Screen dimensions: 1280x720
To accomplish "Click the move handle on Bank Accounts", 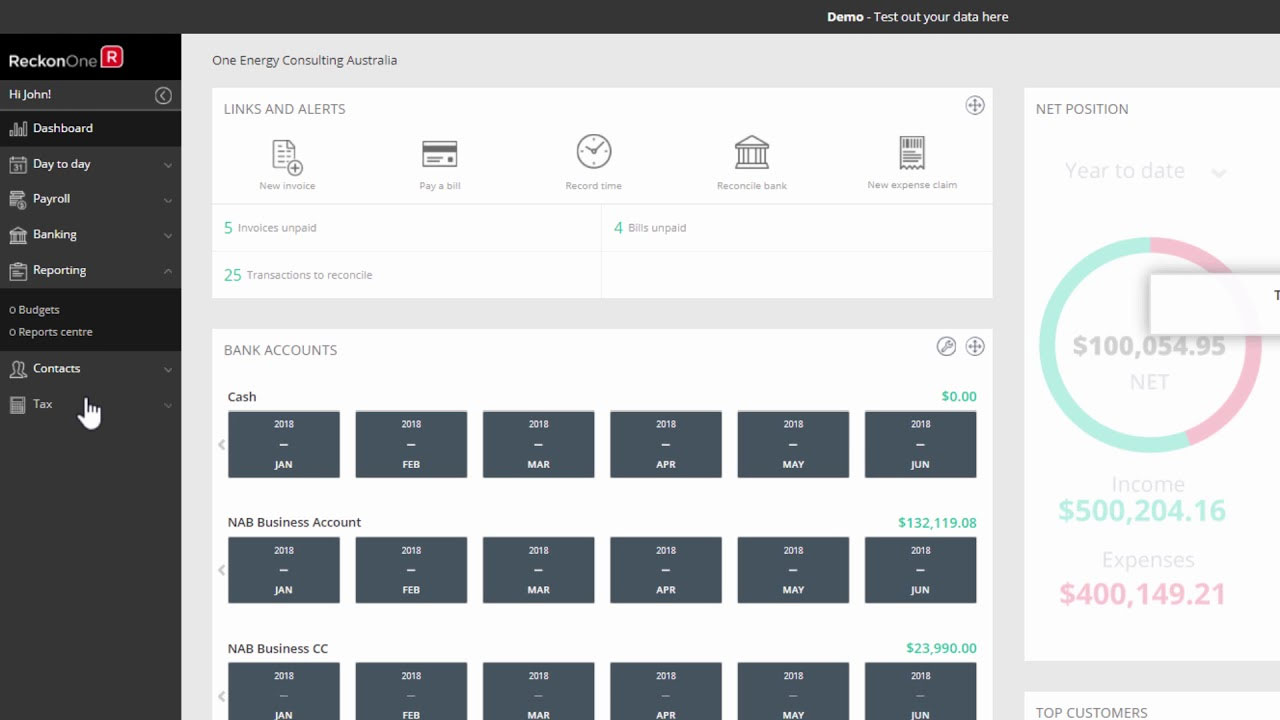I will click(x=975, y=346).
